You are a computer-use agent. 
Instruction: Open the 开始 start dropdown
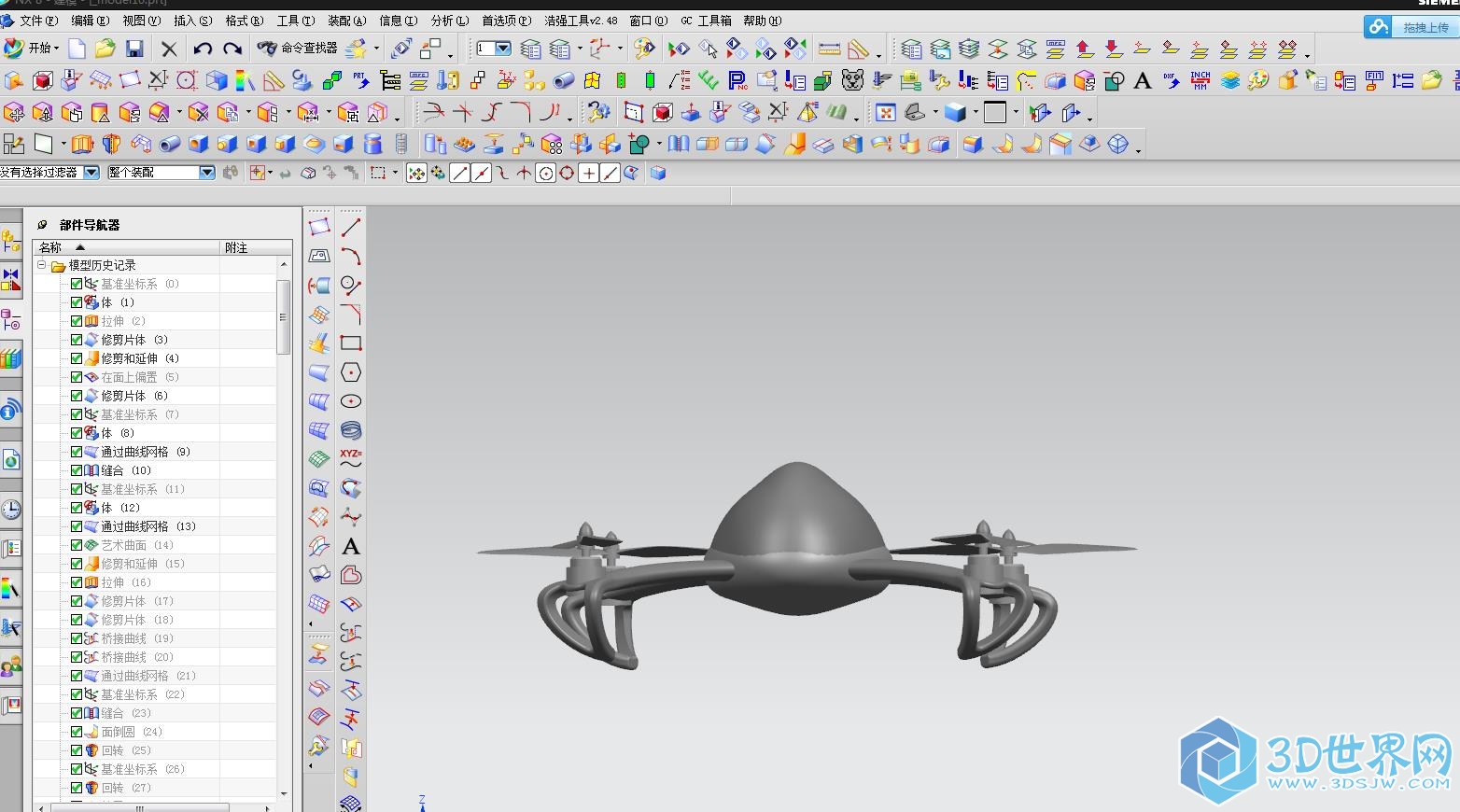pos(31,49)
